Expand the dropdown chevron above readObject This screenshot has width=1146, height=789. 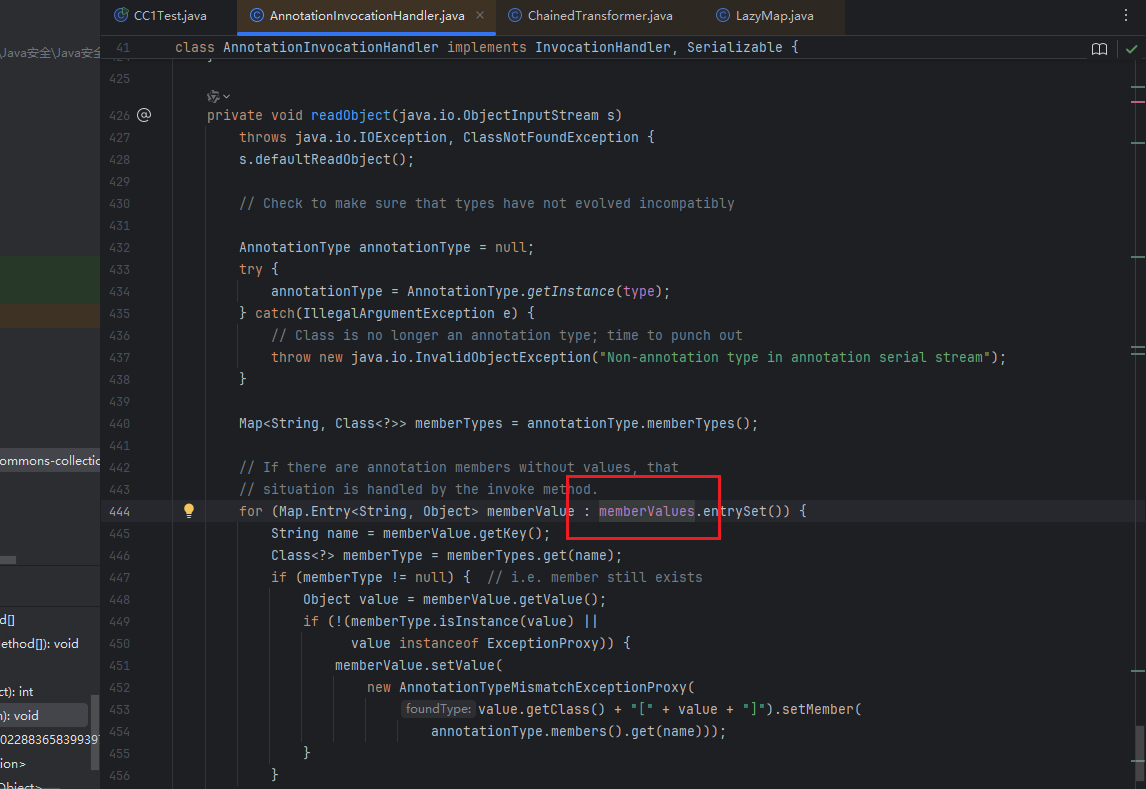tap(227, 96)
